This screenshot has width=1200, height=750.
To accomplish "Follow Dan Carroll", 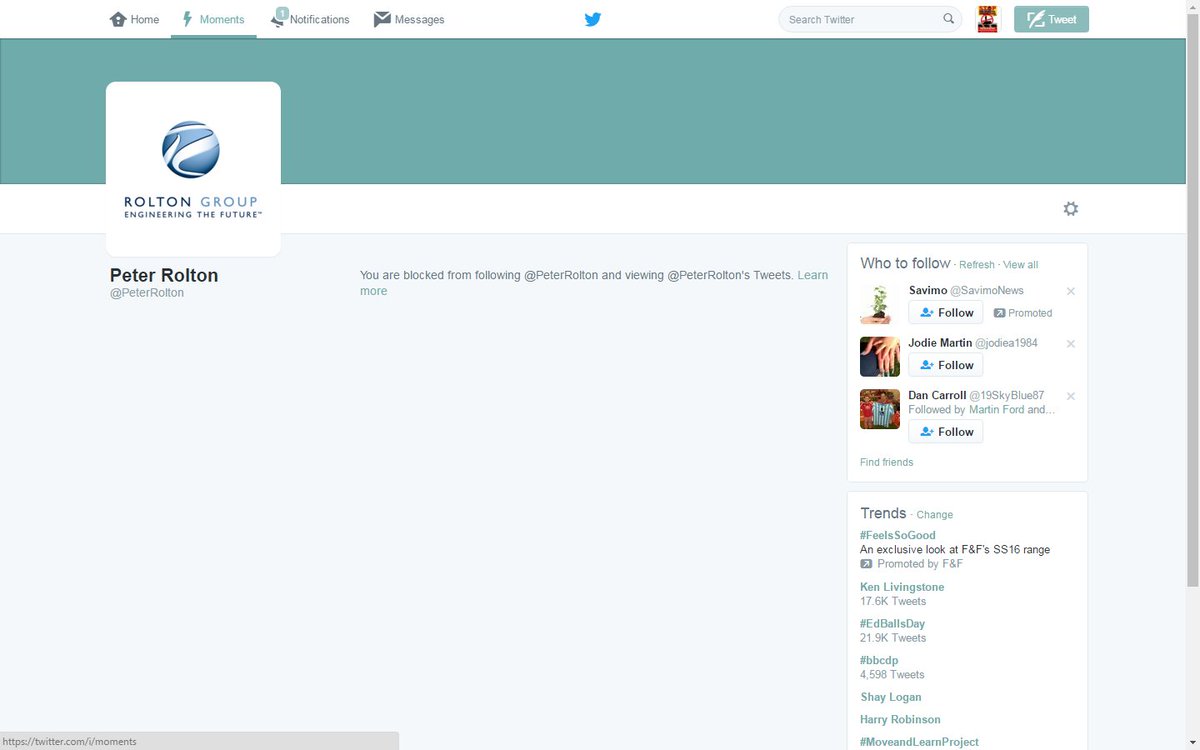I will (x=946, y=431).
